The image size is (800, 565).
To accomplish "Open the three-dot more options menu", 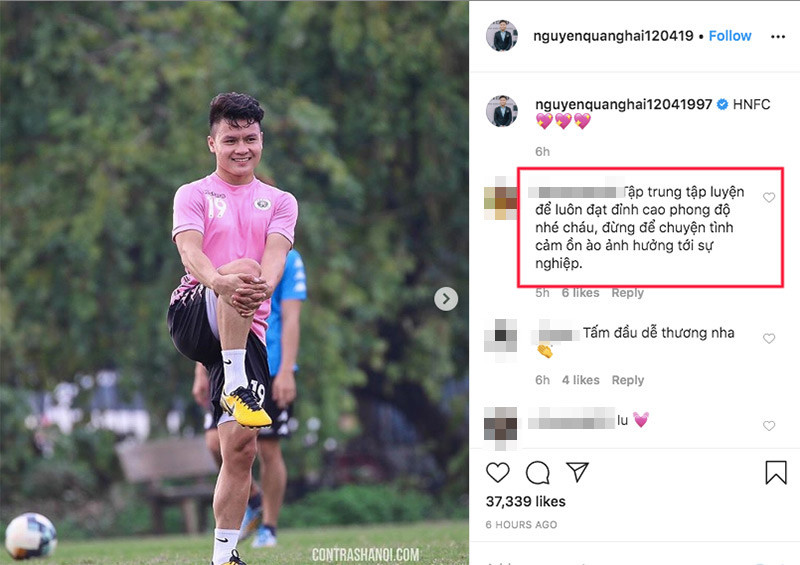I will (778, 37).
